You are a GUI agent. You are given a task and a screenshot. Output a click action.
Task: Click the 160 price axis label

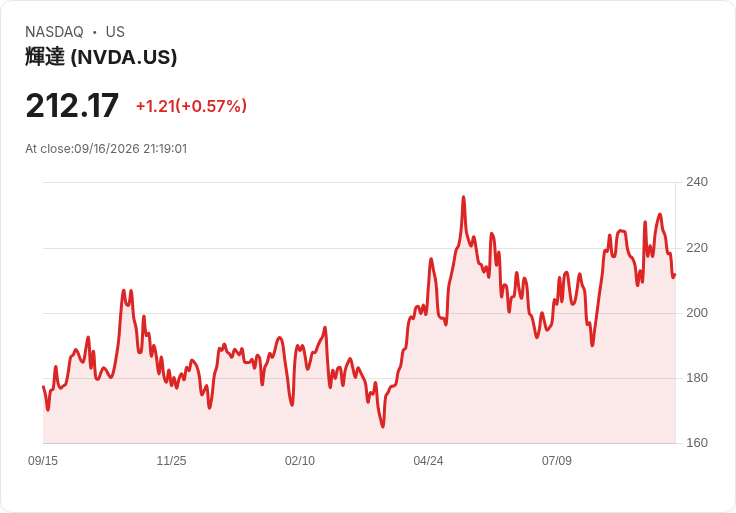[x=697, y=443]
